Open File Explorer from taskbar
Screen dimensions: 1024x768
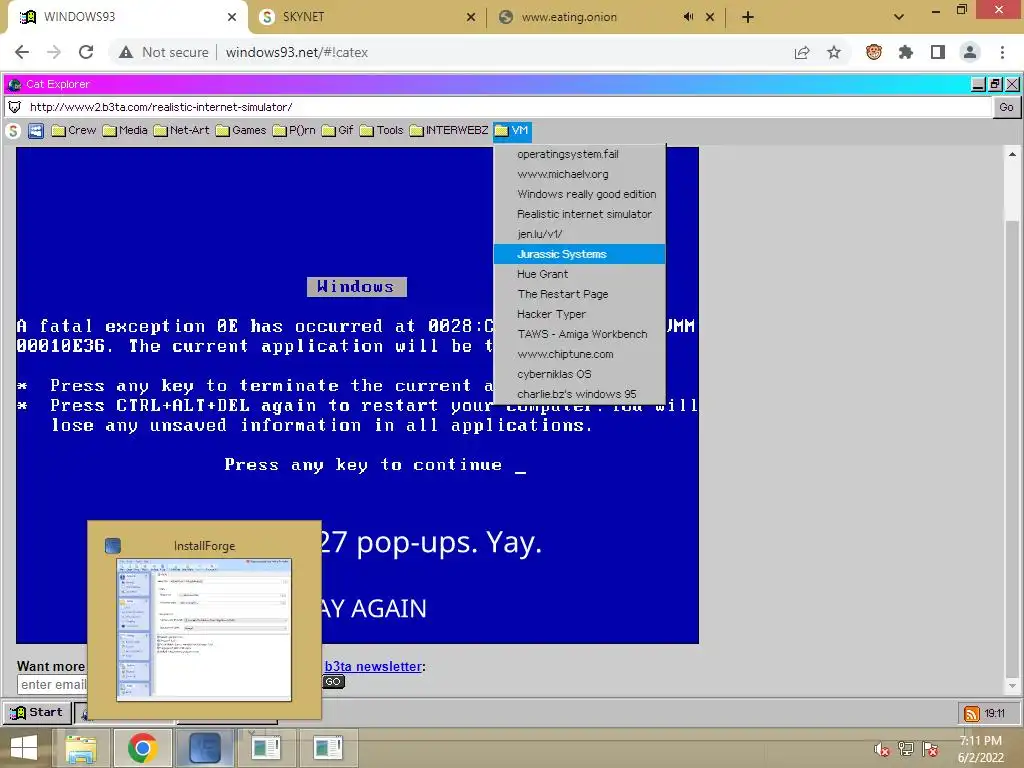pos(80,748)
